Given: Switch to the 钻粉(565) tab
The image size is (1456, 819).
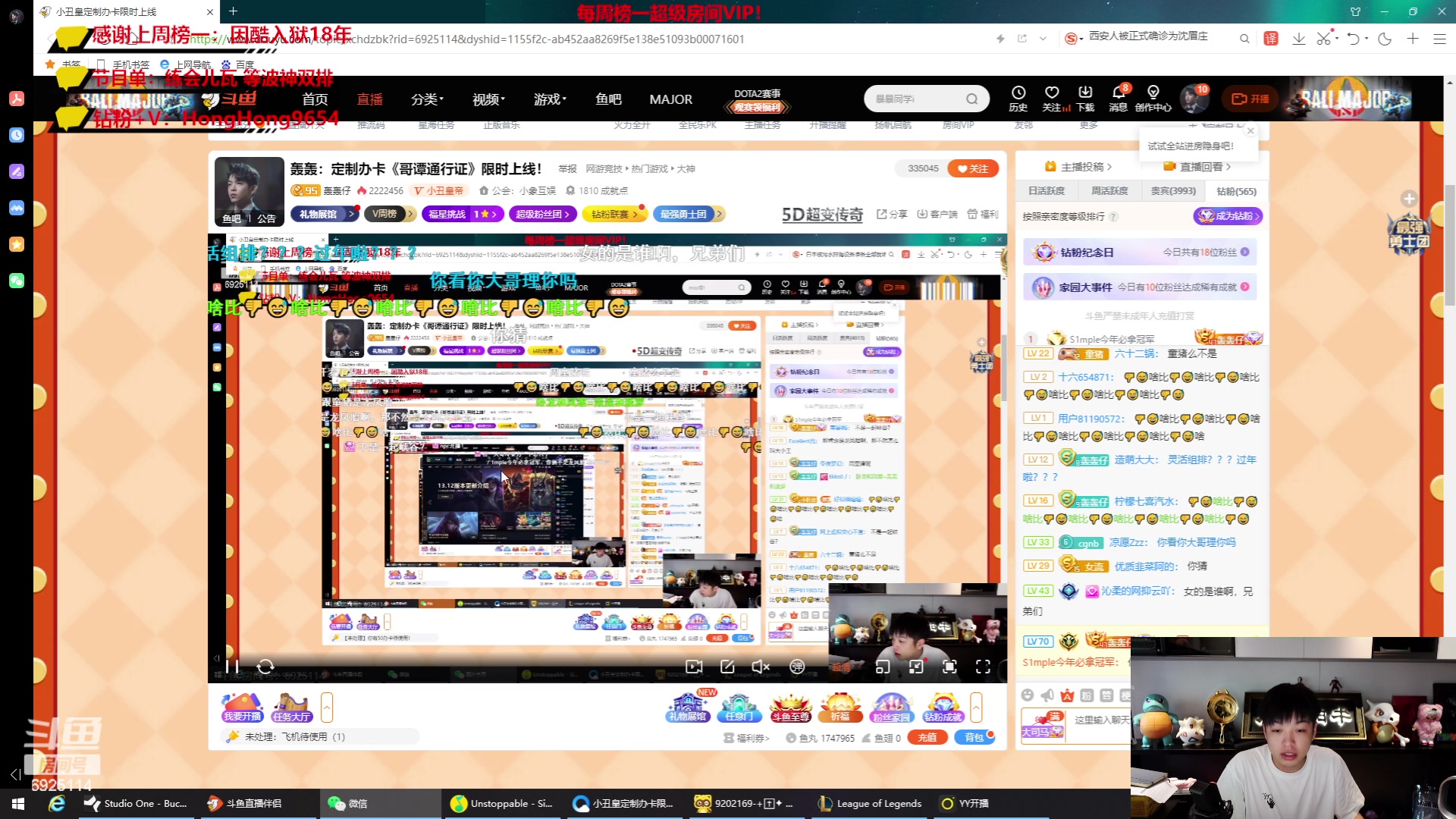Looking at the screenshot, I should pyautogui.click(x=1236, y=191).
